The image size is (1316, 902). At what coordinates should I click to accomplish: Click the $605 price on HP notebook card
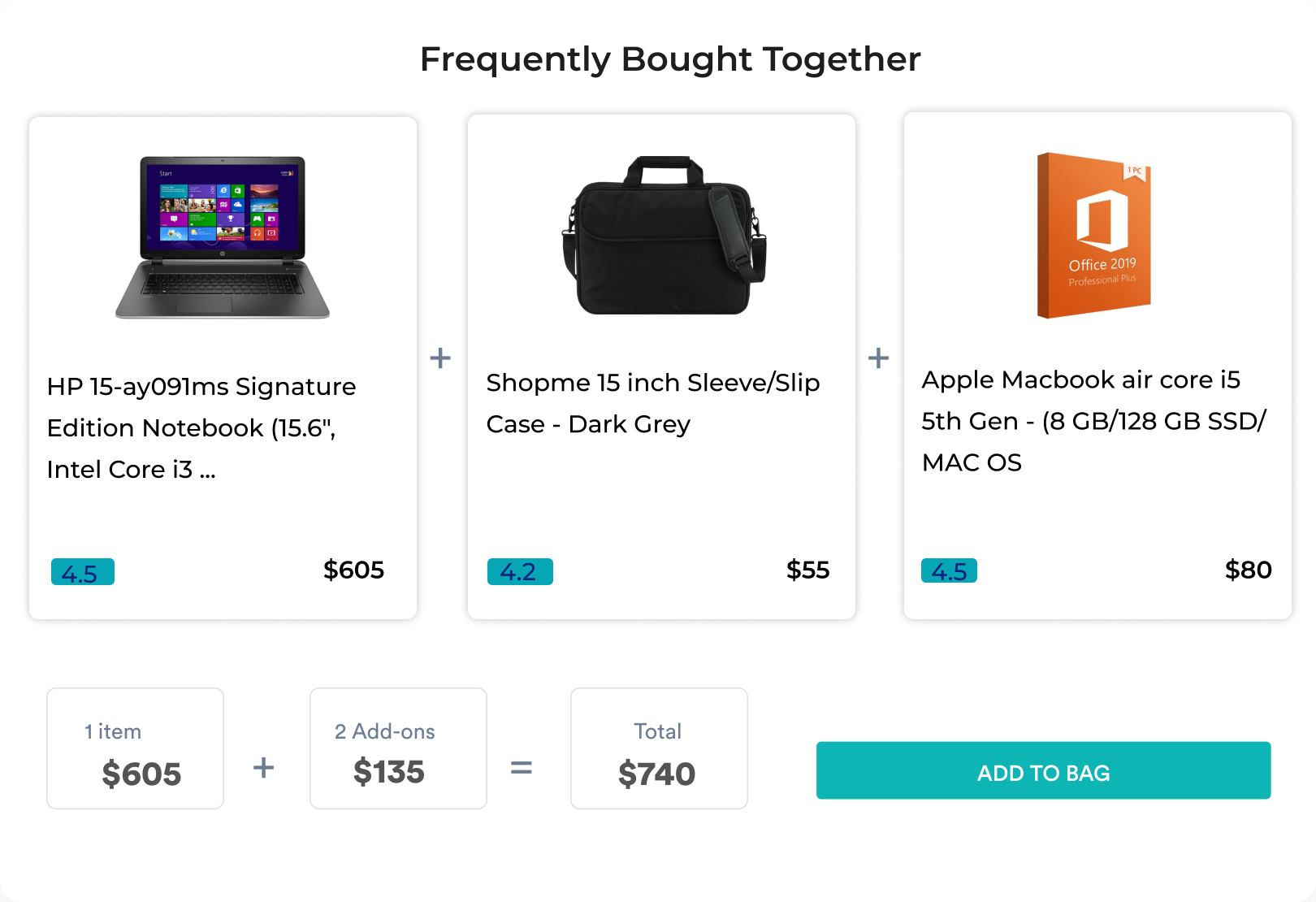click(x=353, y=570)
